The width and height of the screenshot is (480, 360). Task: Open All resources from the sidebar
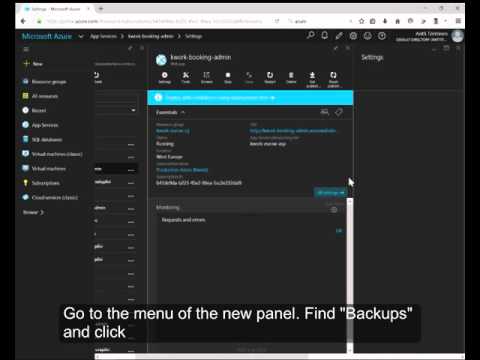(40, 96)
